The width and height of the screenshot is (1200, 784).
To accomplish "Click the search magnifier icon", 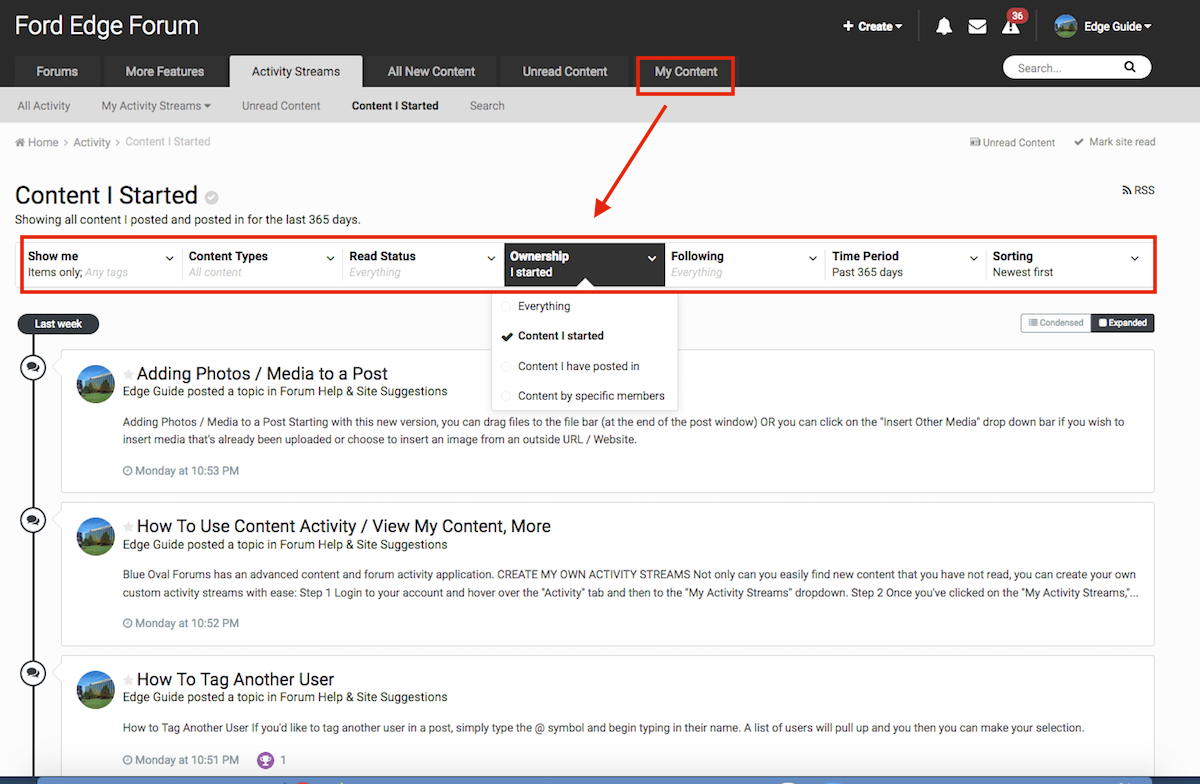I will tap(1130, 68).
